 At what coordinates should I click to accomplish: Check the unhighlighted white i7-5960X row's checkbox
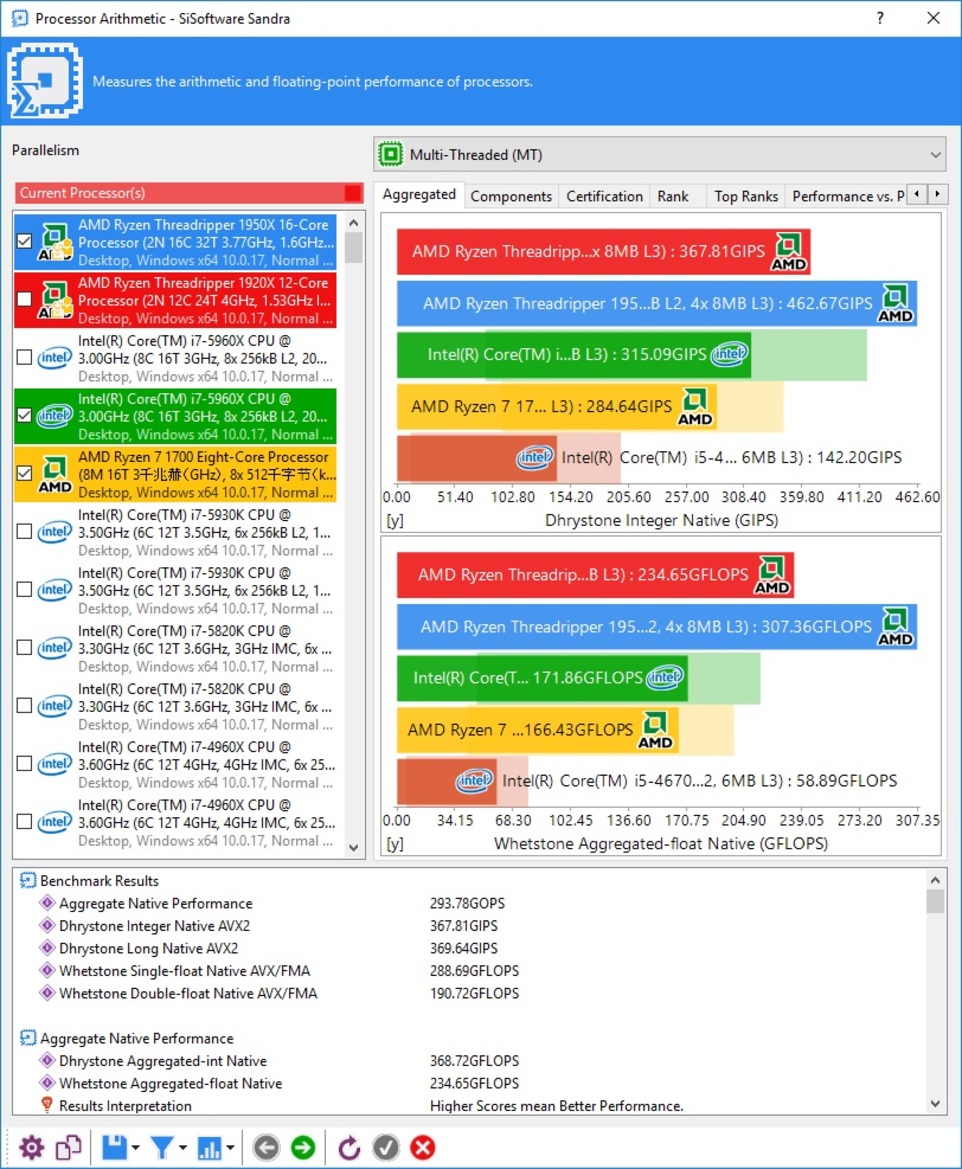(25, 357)
